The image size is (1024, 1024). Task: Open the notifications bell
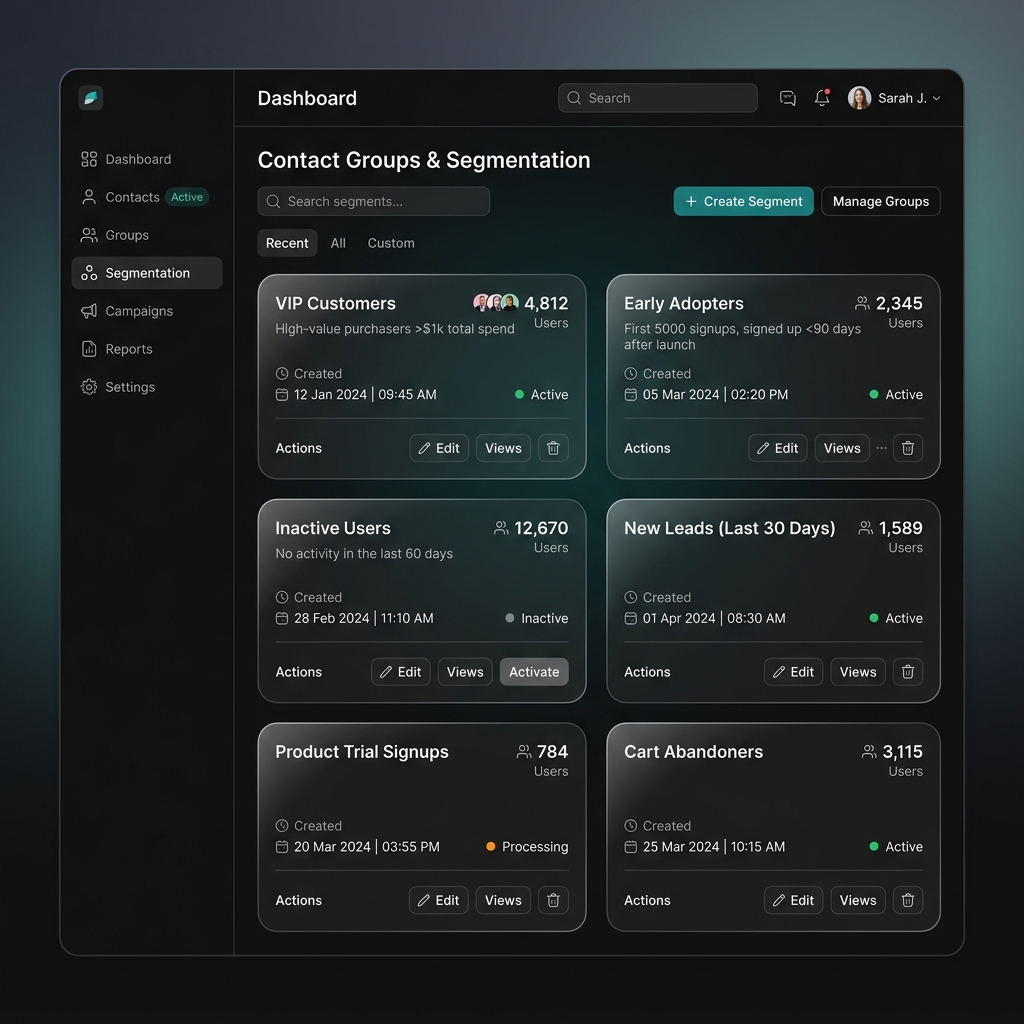[822, 97]
